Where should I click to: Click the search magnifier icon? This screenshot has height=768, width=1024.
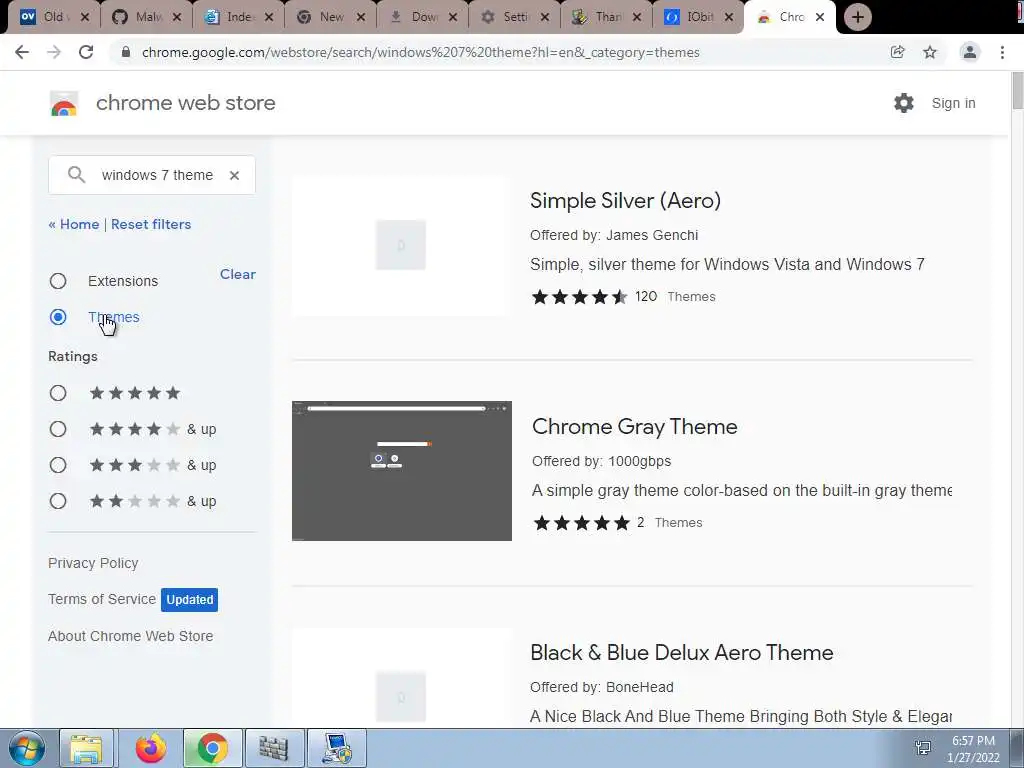point(76,175)
